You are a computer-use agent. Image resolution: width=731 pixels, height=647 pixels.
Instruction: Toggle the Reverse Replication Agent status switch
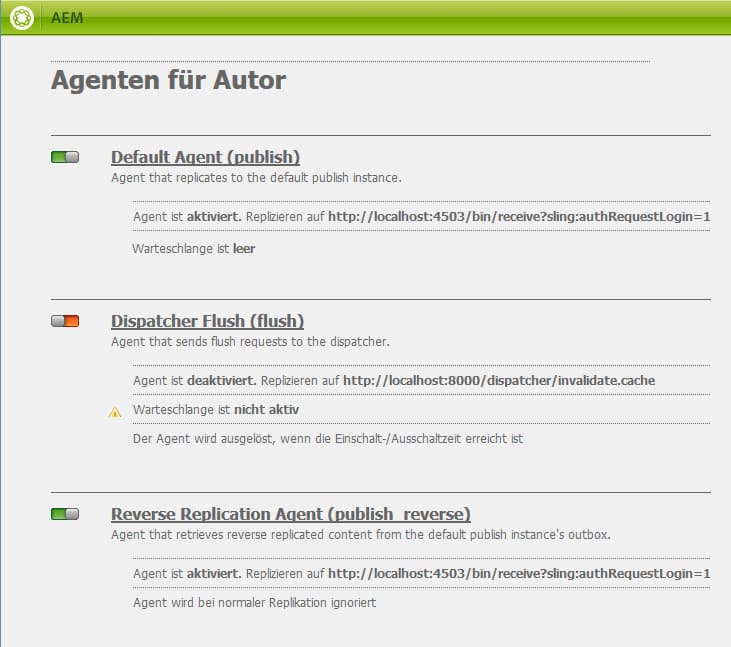point(65,514)
